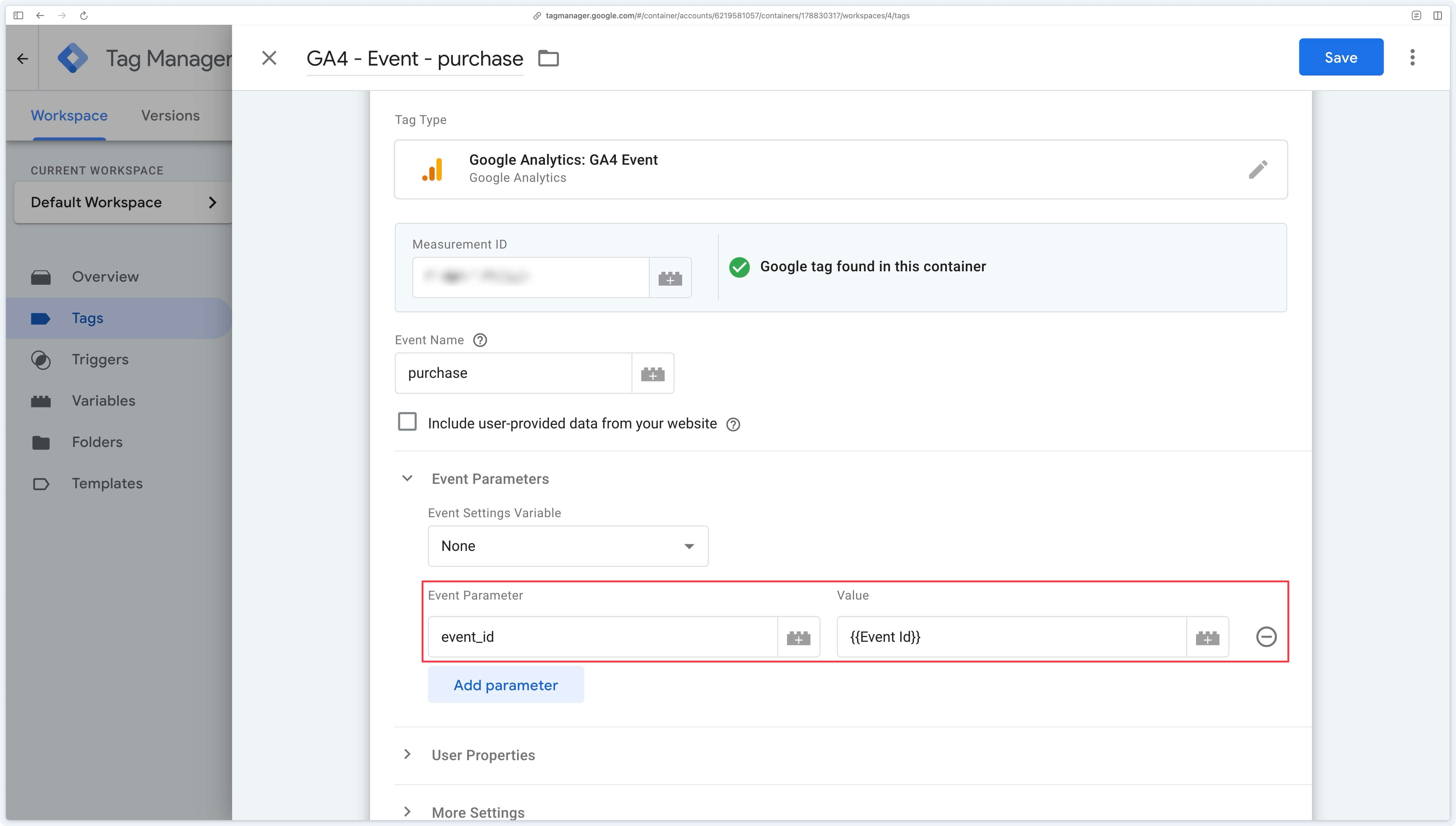Insert a variable for the event_id parameter
The width and height of the screenshot is (1456, 826).
(x=798, y=637)
